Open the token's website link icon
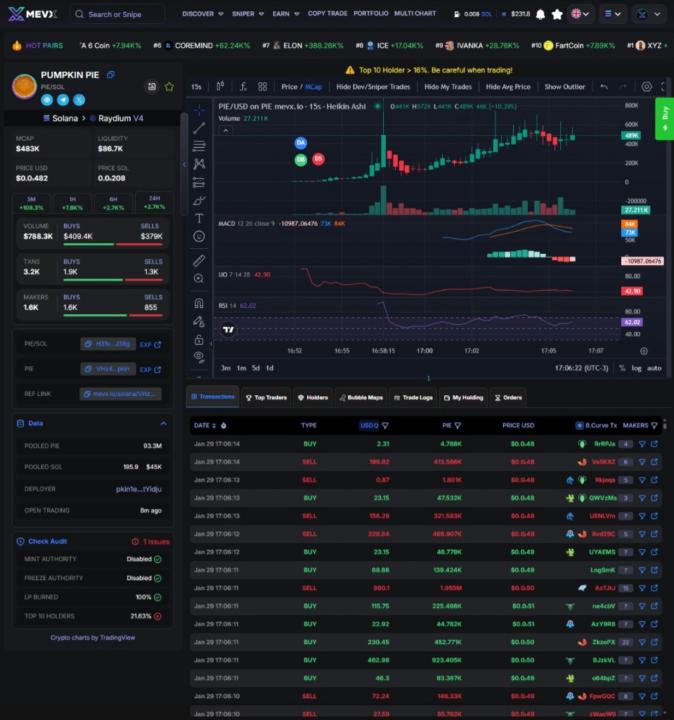 click(x=47, y=100)
